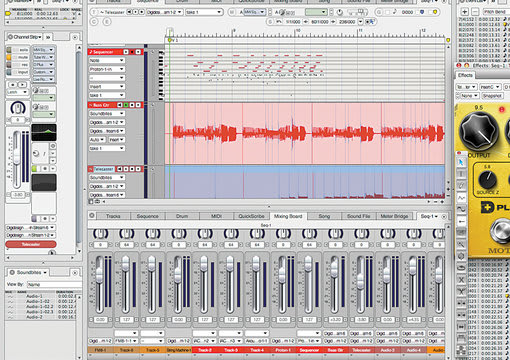Click the Channel Strip panel close circle

75,37
